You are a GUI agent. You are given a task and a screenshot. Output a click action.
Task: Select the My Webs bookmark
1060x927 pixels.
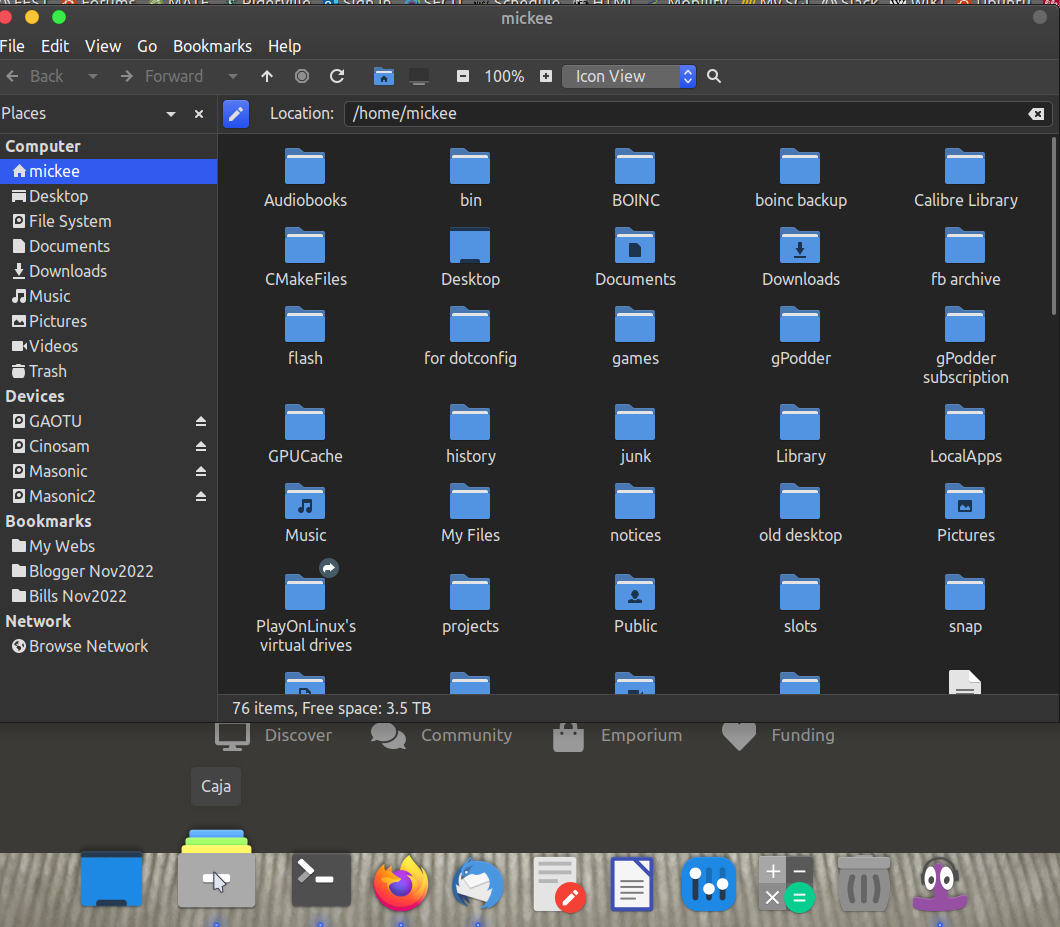click(108, 546)
